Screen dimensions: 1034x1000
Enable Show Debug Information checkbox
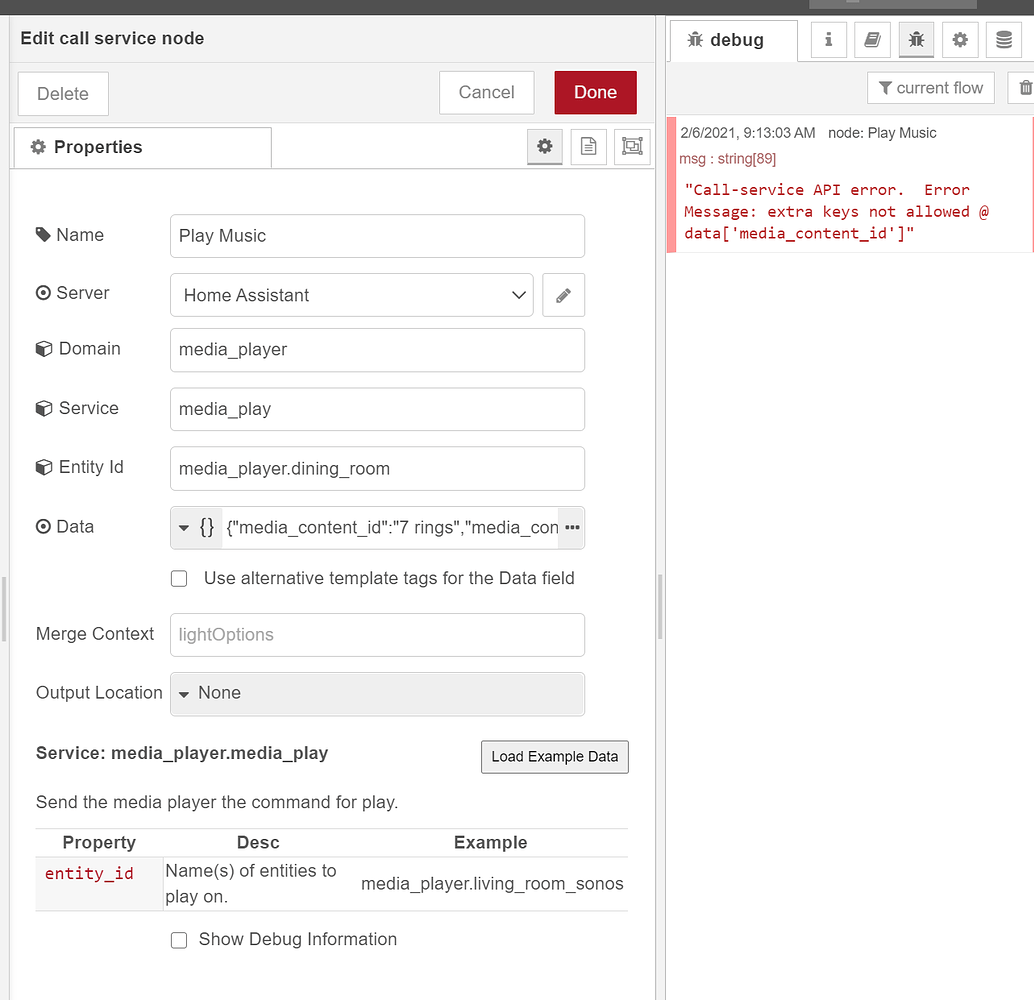tap(179, 939)
